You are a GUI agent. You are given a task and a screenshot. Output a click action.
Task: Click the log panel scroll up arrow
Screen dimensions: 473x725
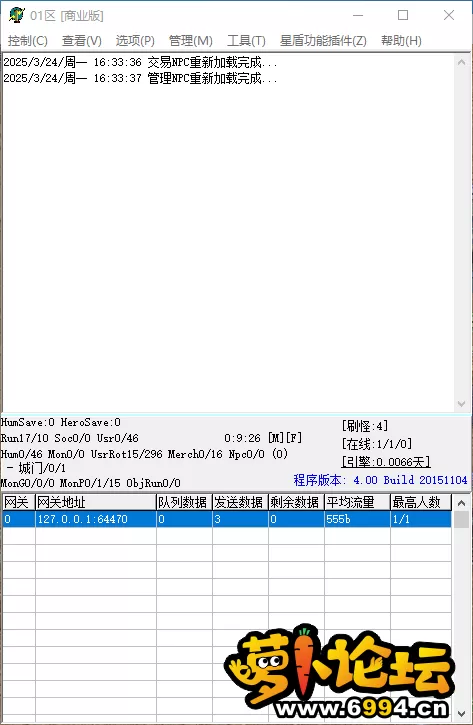[x=461, y=62]
